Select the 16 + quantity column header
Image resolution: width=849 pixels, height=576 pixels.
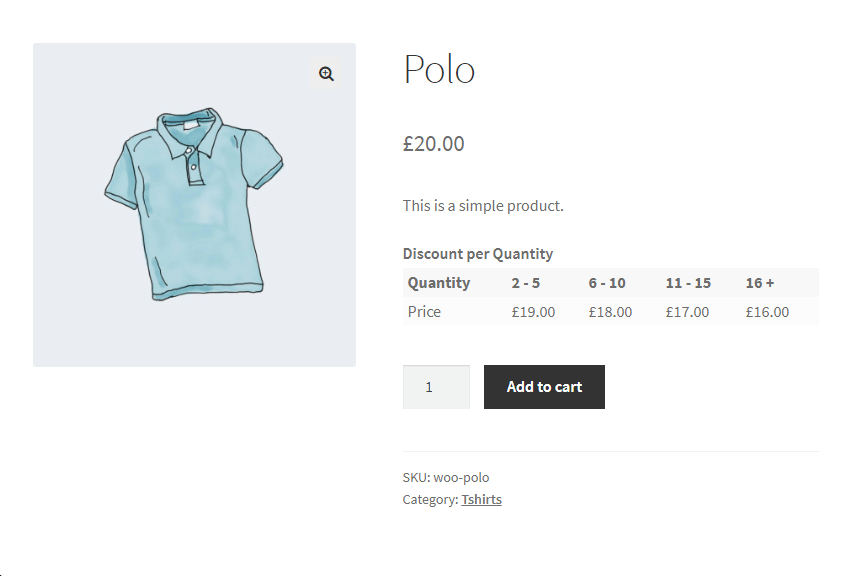tap(760, 283)
